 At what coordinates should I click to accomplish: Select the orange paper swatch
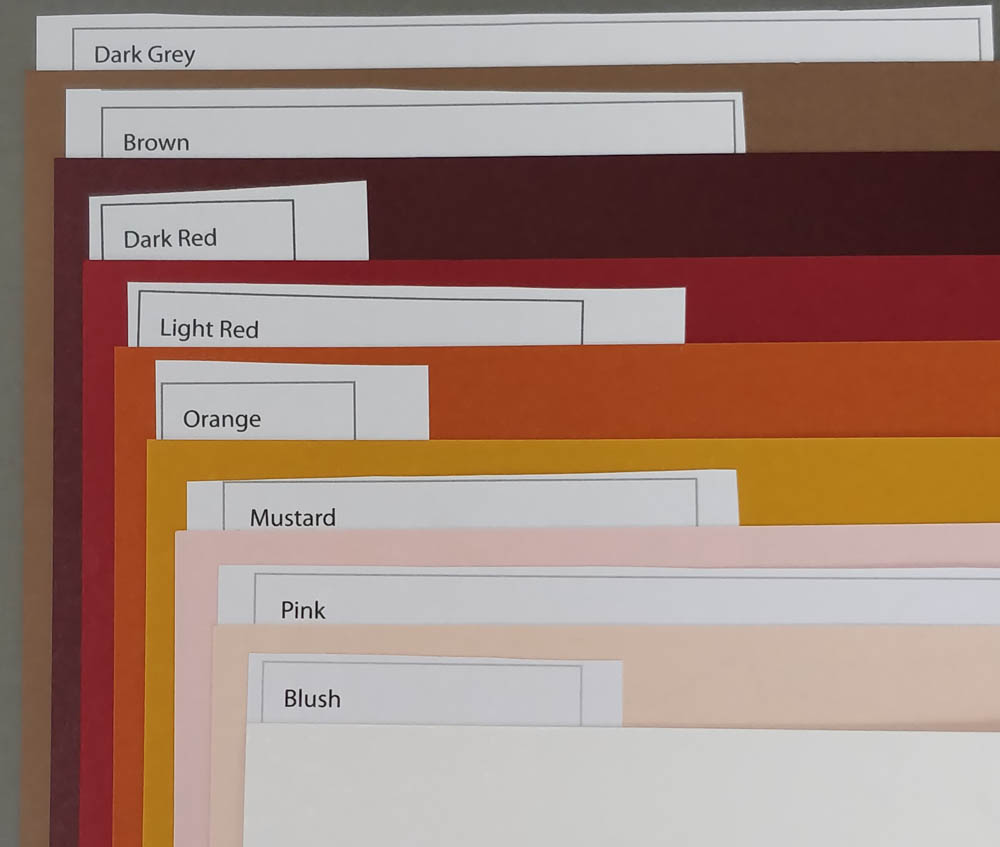click(700, 390)
